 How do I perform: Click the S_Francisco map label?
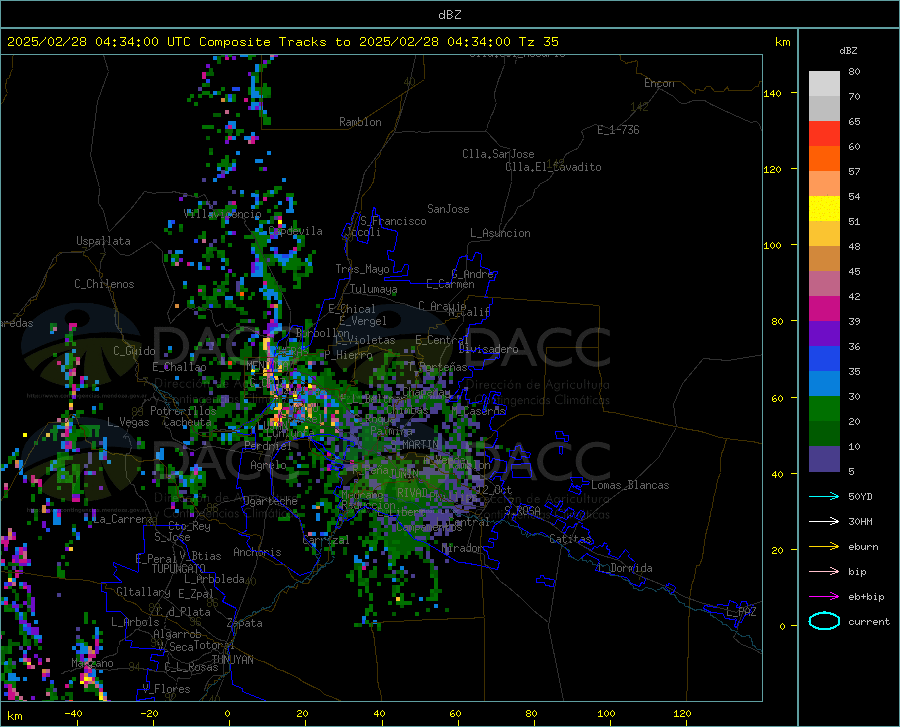pyautogui.click(x=393, y=221)
